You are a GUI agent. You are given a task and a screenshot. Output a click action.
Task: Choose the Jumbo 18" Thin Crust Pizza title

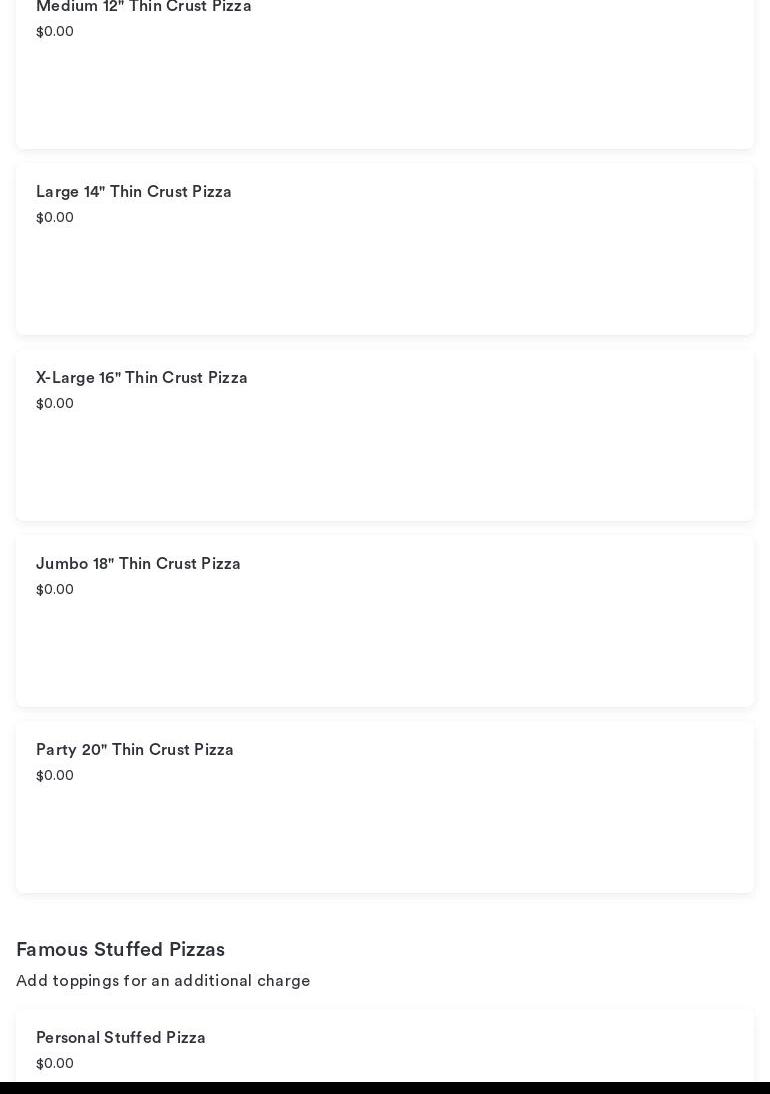pos(138,564)
